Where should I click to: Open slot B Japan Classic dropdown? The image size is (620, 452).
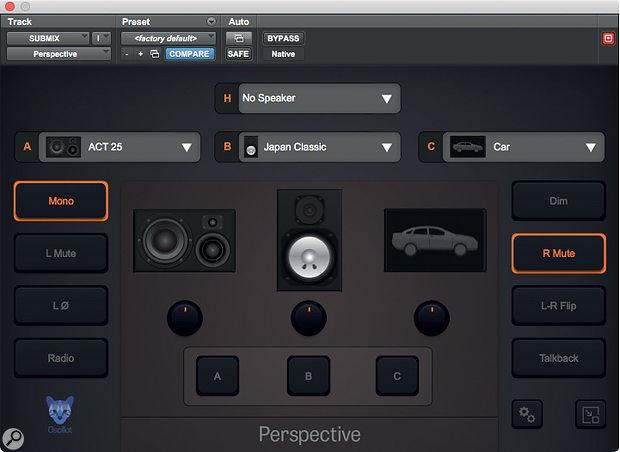319,147
